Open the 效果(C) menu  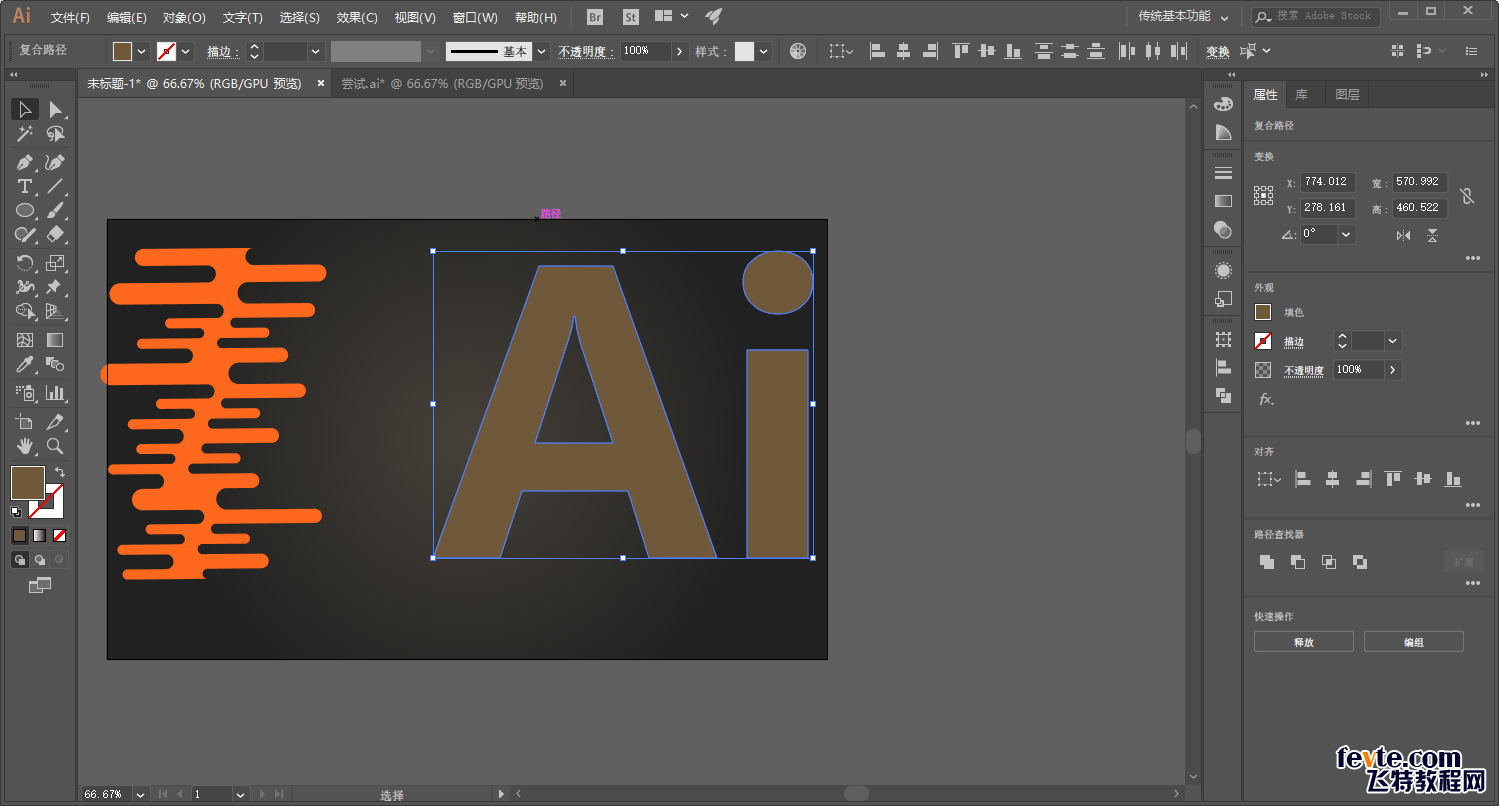click(357, 17)
